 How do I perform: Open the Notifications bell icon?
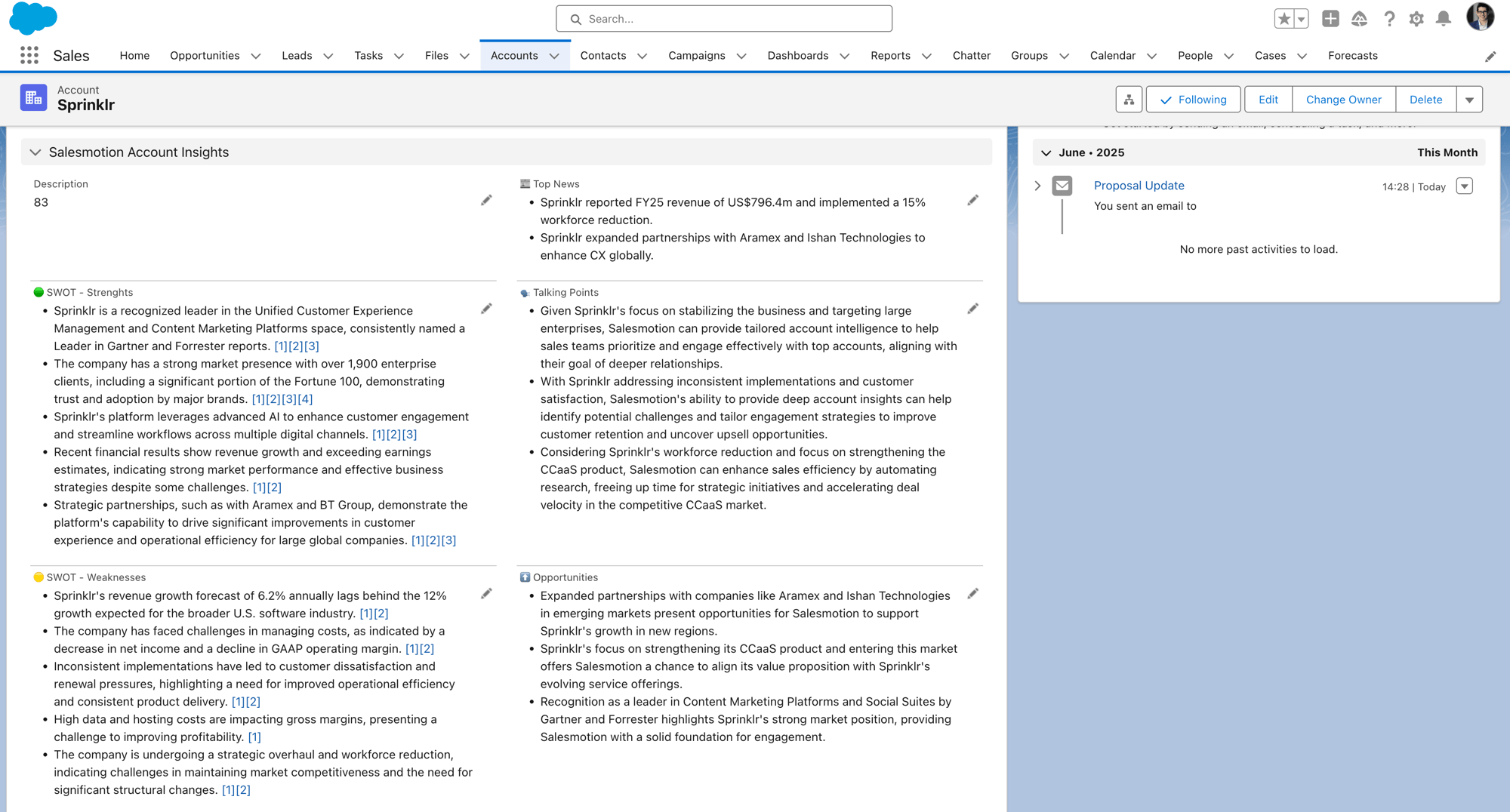pos(1444,19)
